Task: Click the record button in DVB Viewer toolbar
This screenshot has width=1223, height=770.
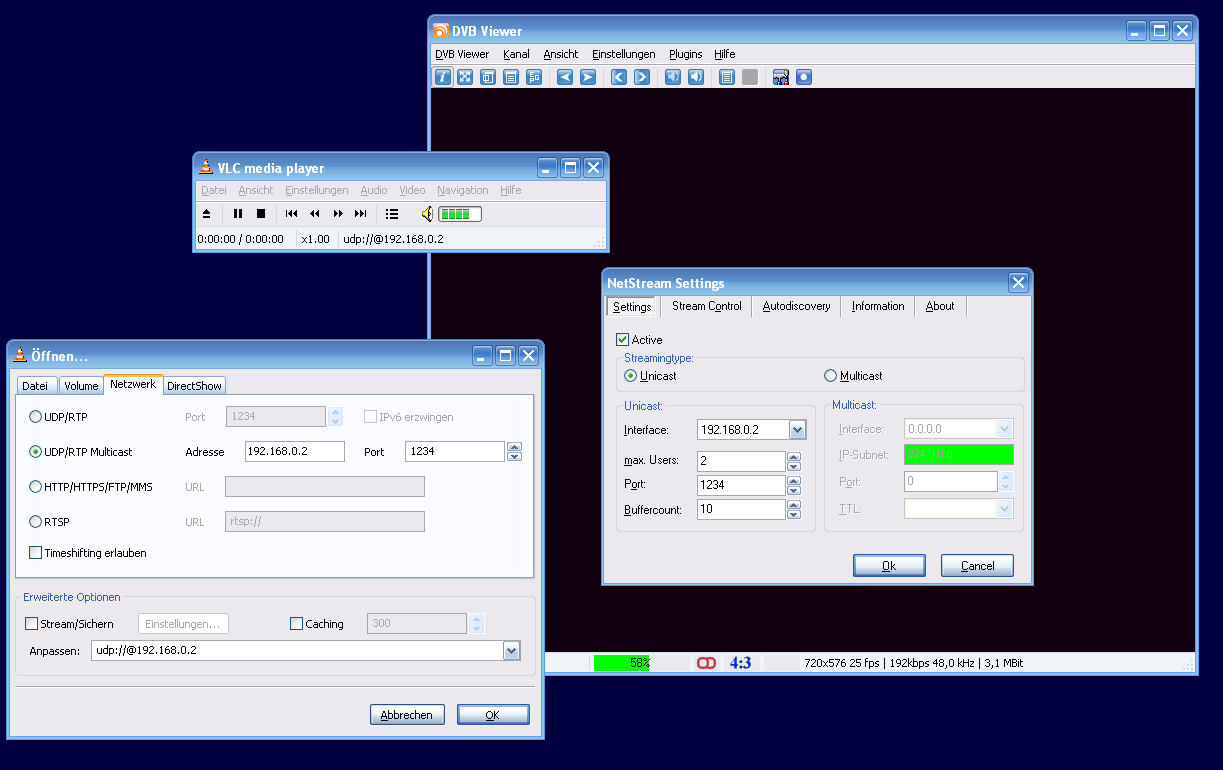Action: pos(803,77)
